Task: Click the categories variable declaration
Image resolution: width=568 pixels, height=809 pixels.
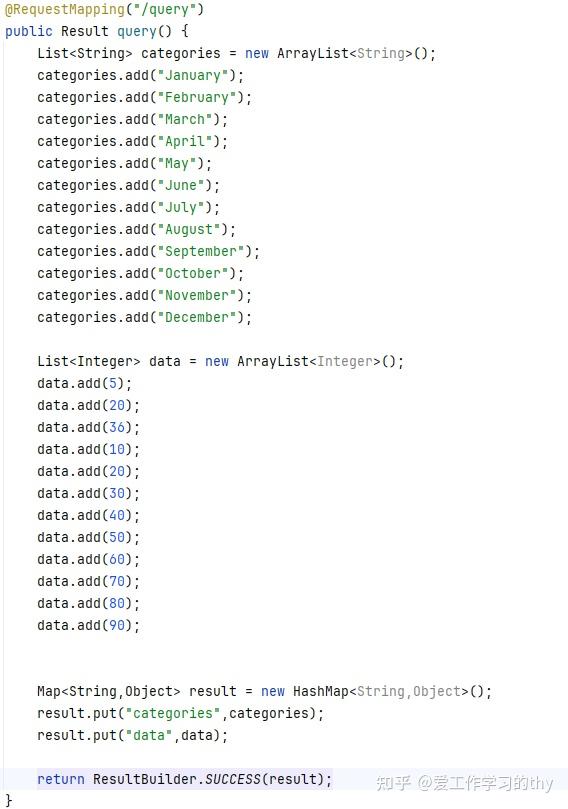Action: pos(181,53)
